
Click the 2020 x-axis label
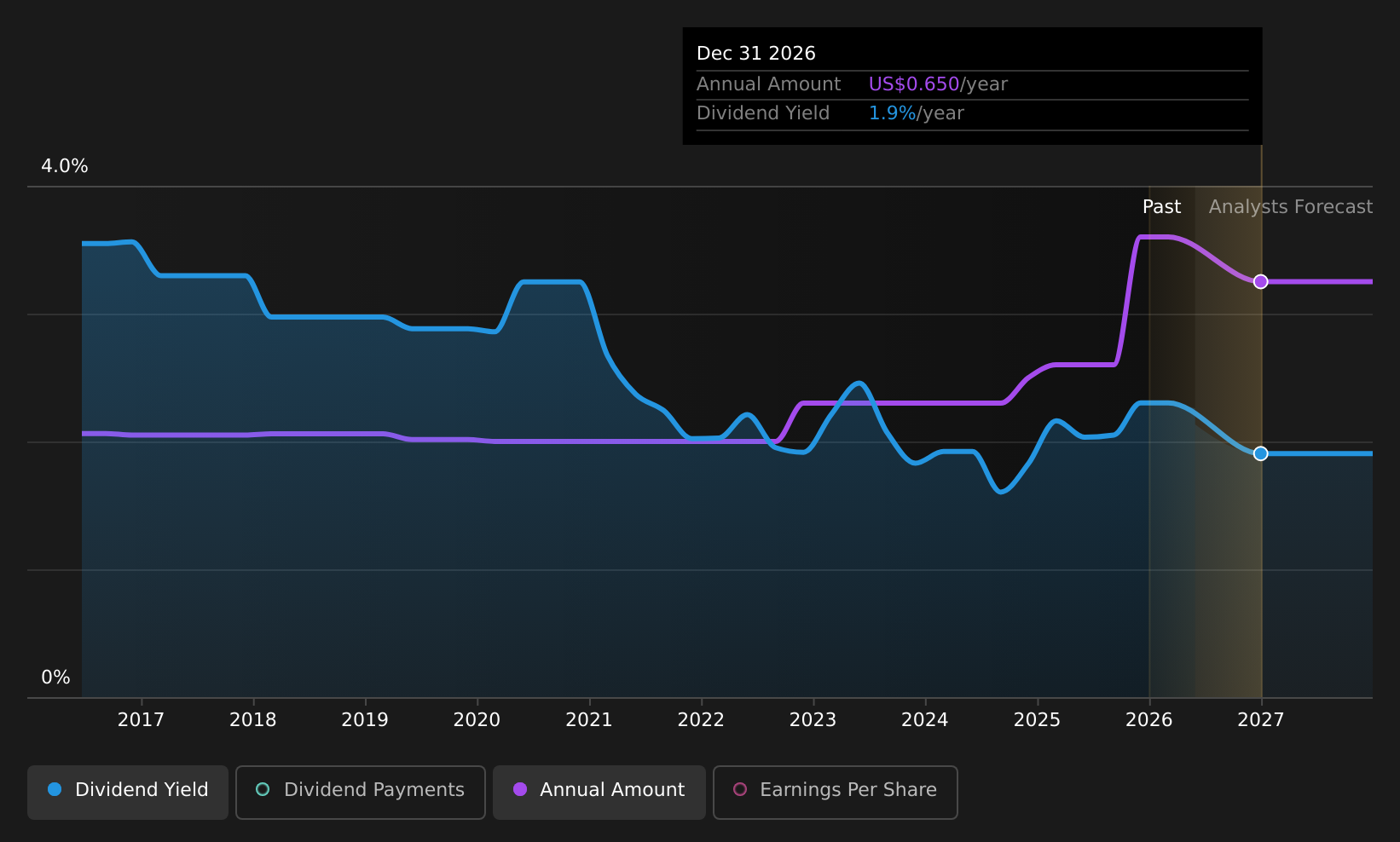[x=477, y=720]
